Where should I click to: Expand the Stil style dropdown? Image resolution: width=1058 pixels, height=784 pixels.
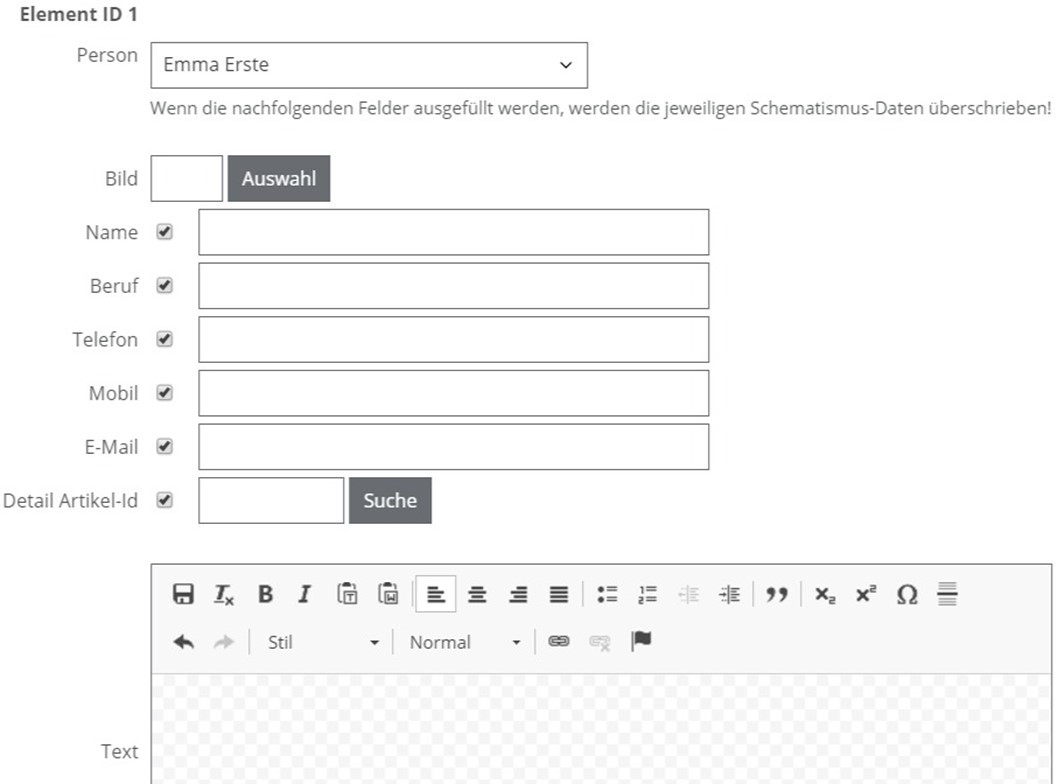tap(322, 642)
